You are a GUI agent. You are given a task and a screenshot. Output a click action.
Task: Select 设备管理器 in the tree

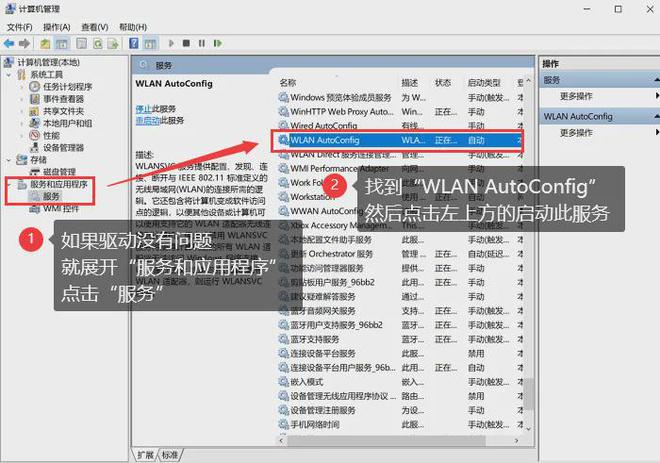[x=63, y=147]
